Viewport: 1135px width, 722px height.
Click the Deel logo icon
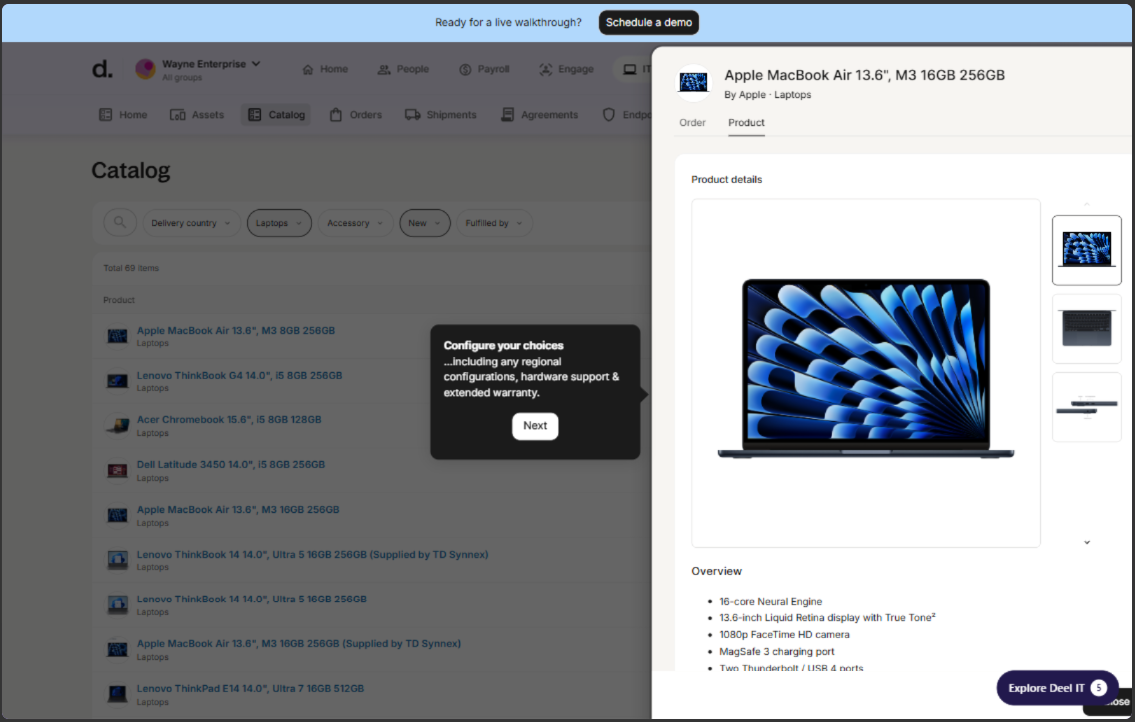coord(102,69)
